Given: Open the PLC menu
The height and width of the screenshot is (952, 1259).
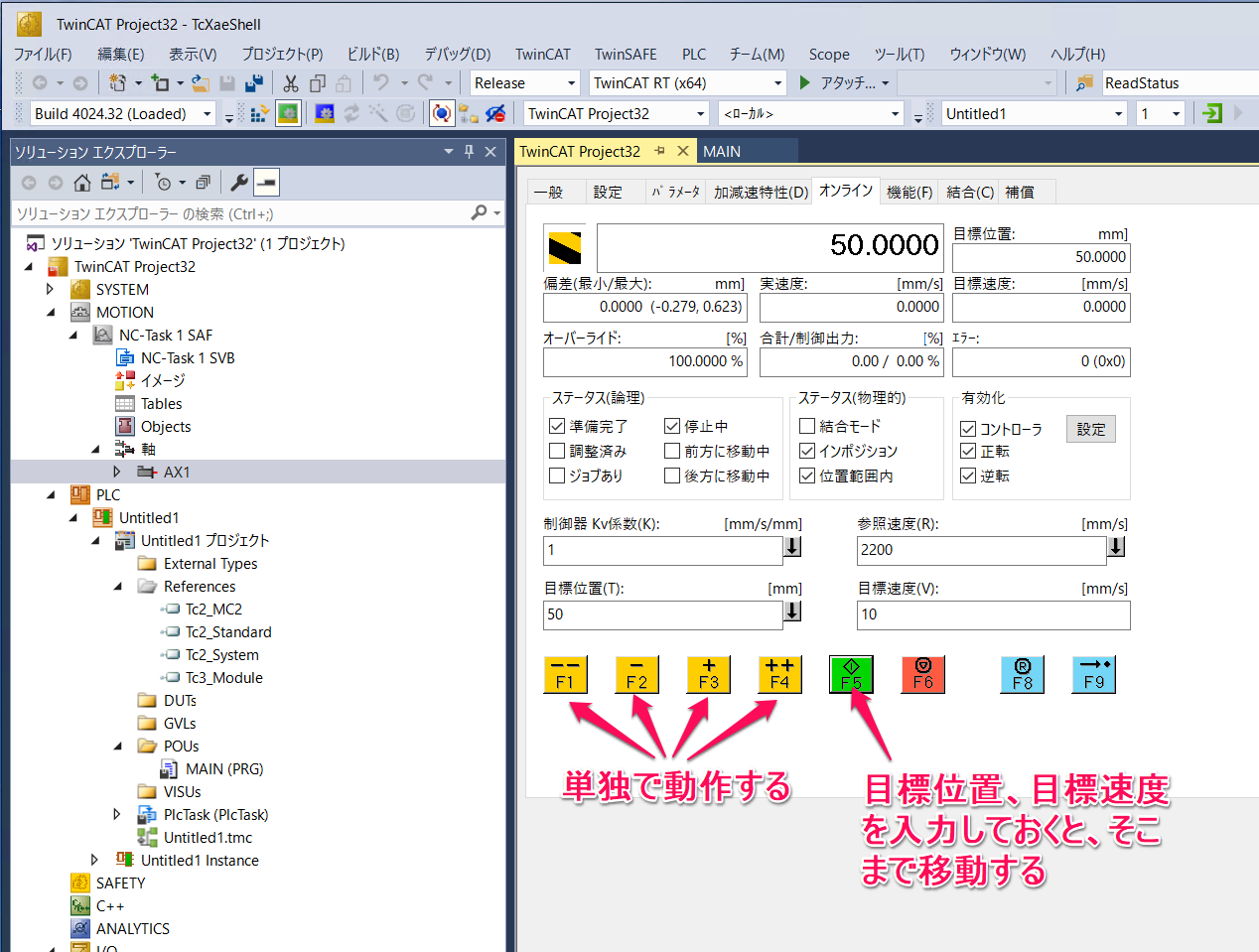Looking at the screenshot, I should (x=694, y=54).
